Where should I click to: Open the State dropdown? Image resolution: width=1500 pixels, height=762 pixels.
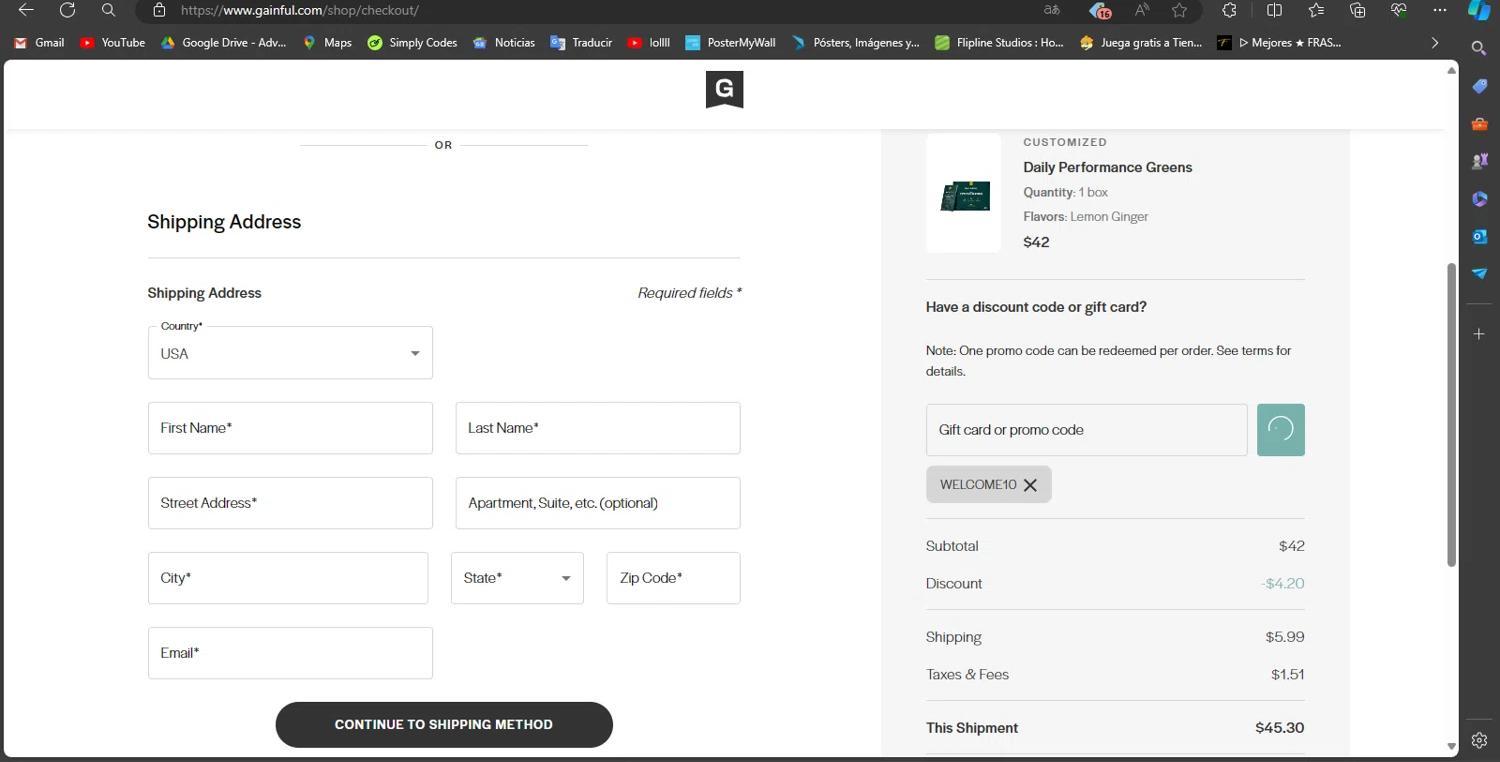click(x=517, y=578)
